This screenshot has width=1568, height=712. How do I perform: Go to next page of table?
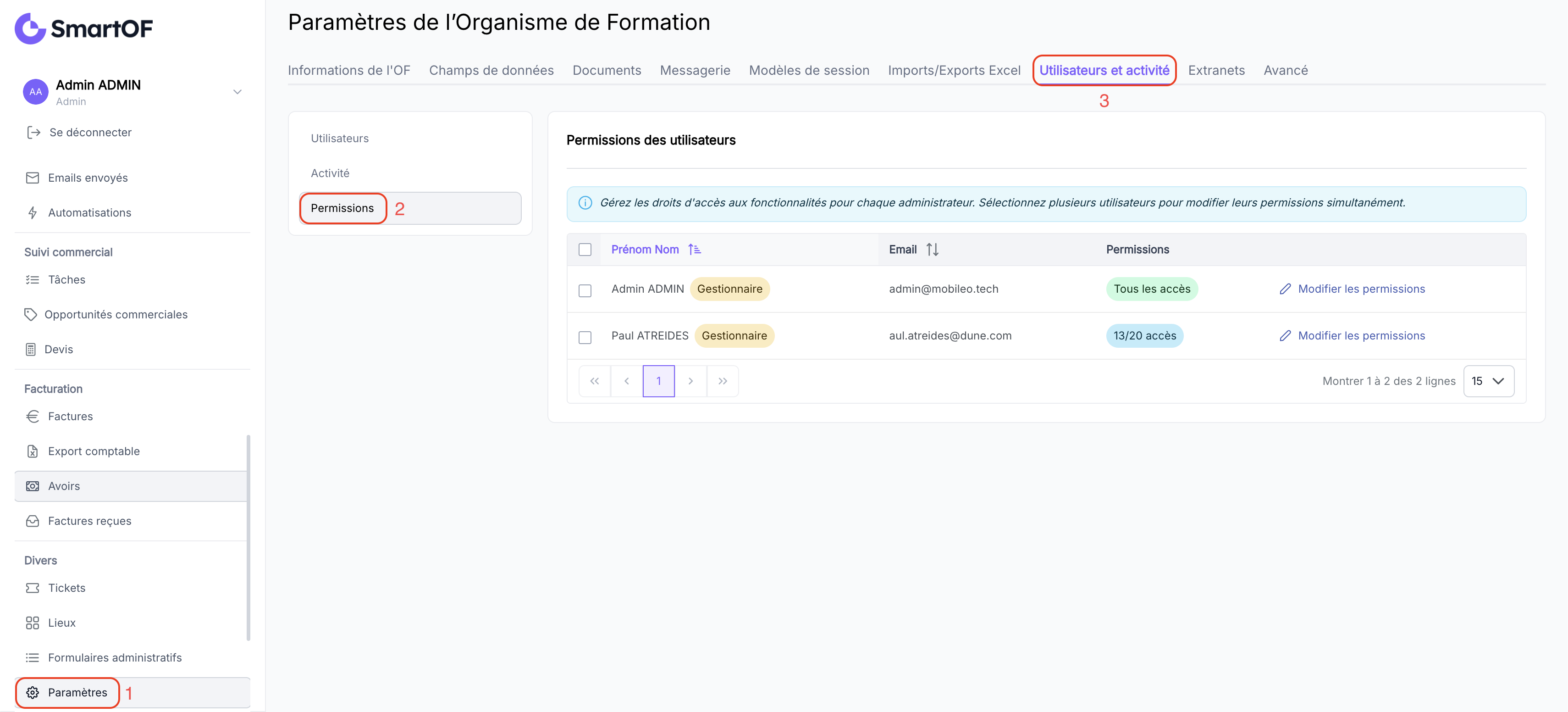(690, 381)
